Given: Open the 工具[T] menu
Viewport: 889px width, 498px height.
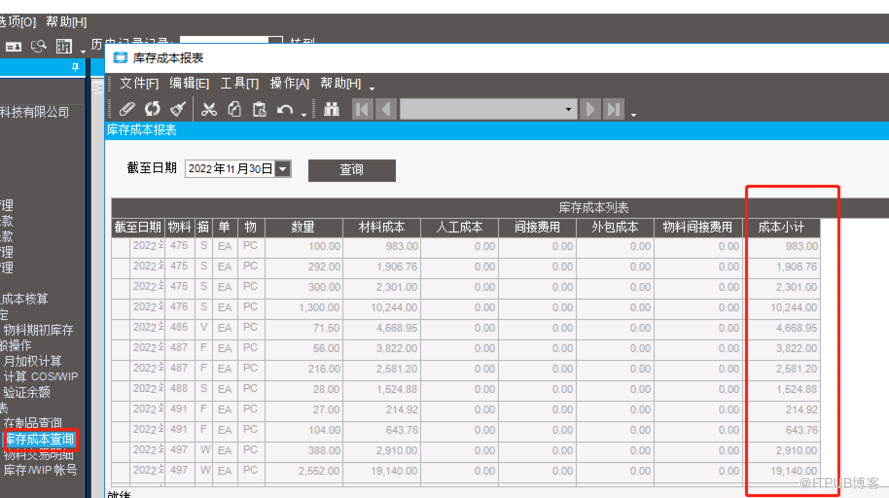Looking at the screenshot, I should click(x=239, y=83).
